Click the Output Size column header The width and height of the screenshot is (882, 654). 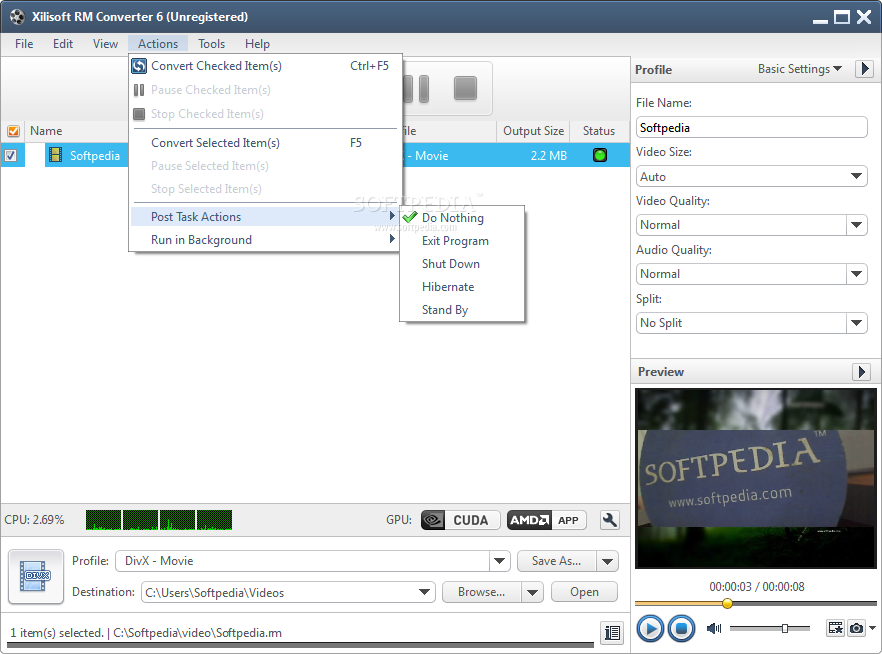tap(533, 131)
